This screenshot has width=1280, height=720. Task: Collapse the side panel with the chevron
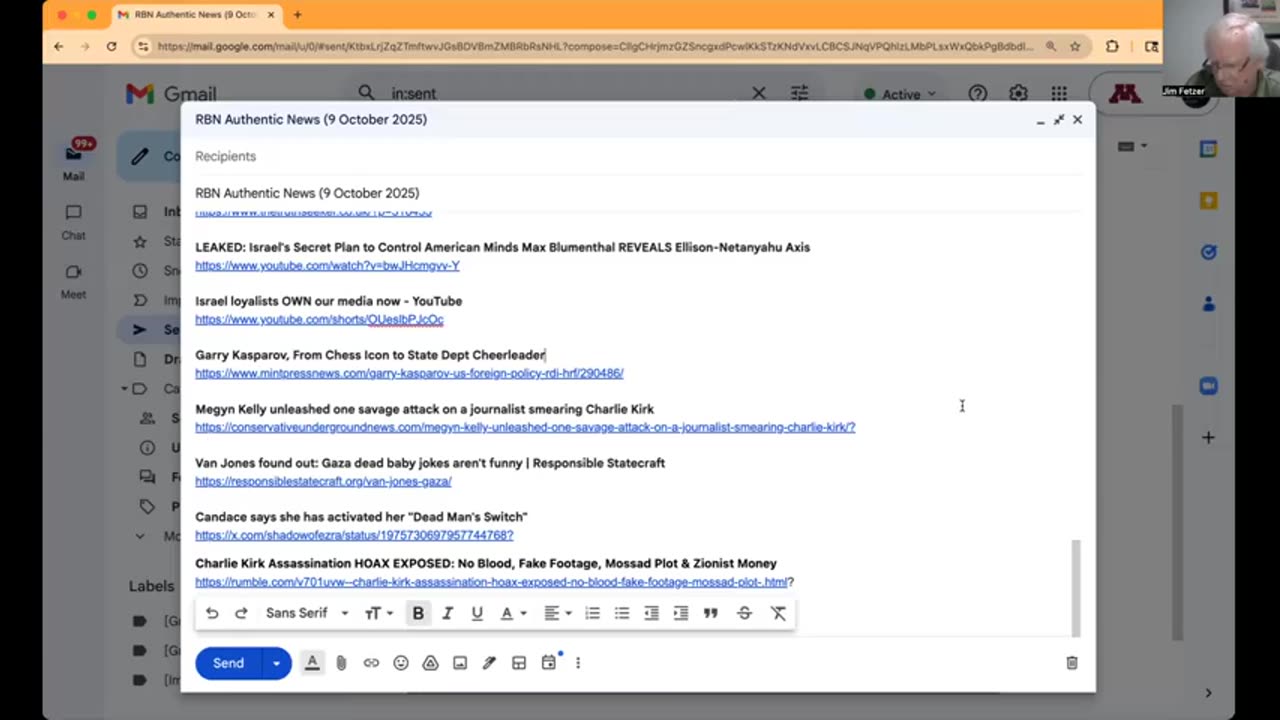tap(1208, 692)
